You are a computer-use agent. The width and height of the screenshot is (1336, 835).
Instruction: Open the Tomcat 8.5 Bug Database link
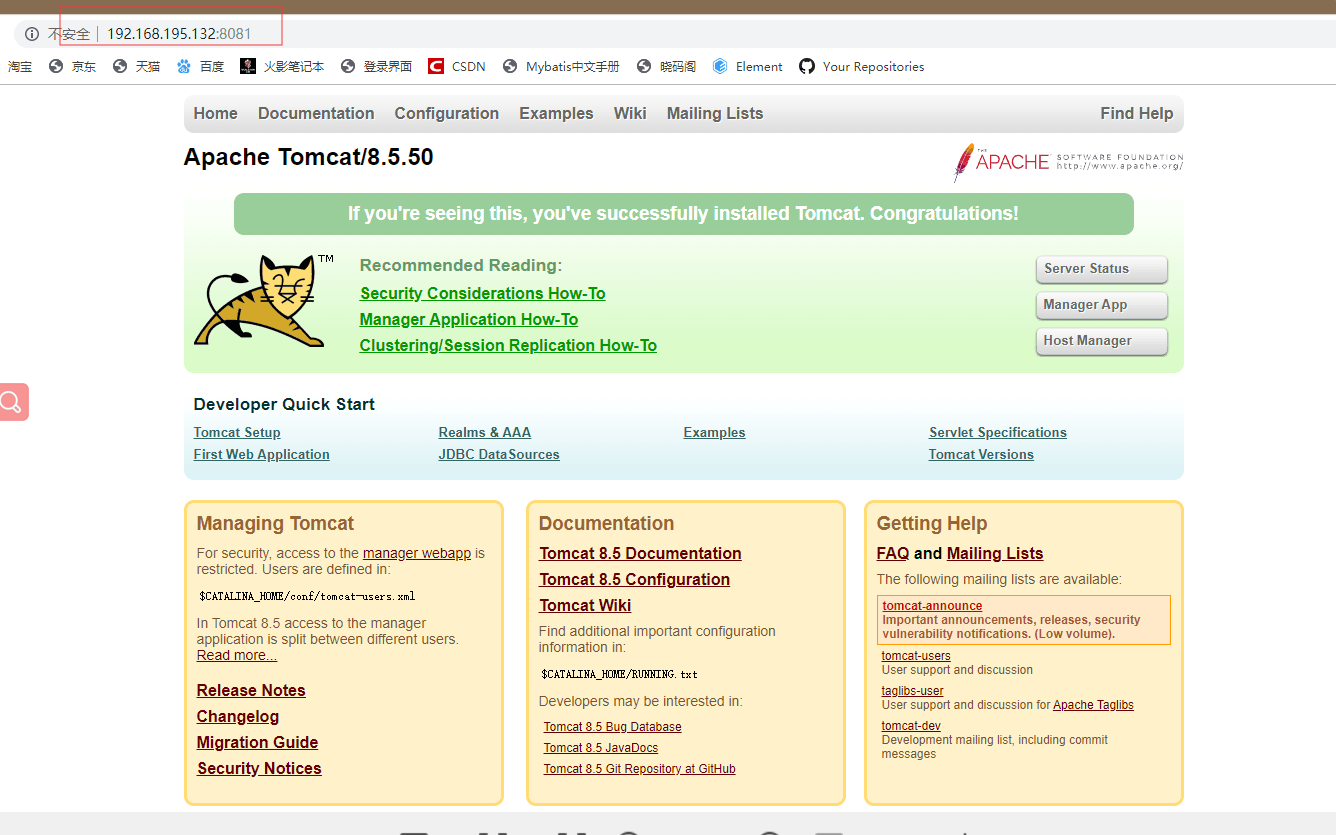[x=613, y=727]
